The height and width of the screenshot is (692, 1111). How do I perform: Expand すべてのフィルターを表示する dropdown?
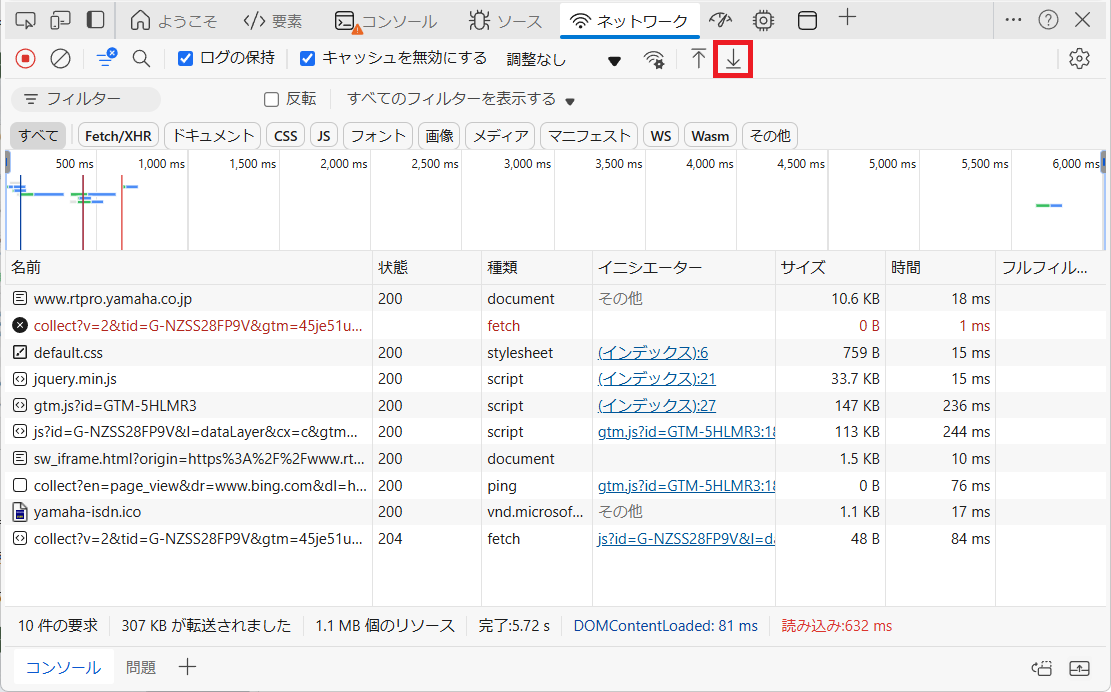pos(461,99)
